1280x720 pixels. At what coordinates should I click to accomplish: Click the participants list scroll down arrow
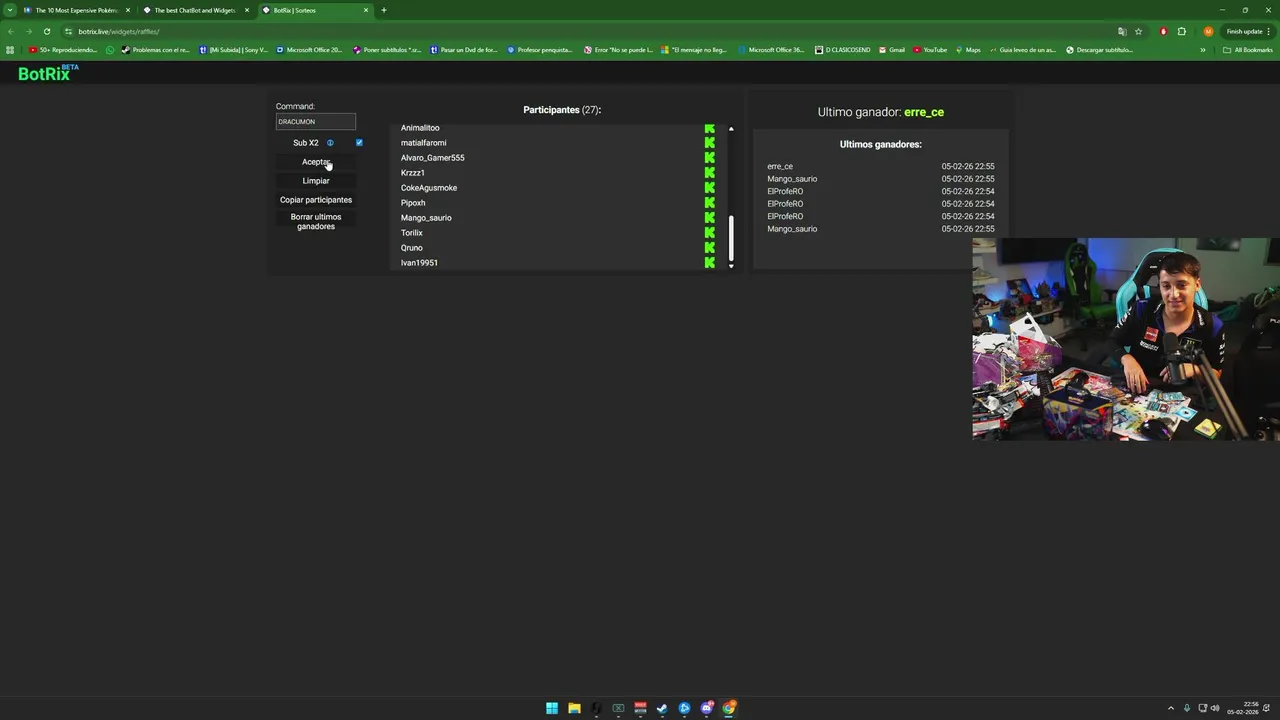point(731,266)
